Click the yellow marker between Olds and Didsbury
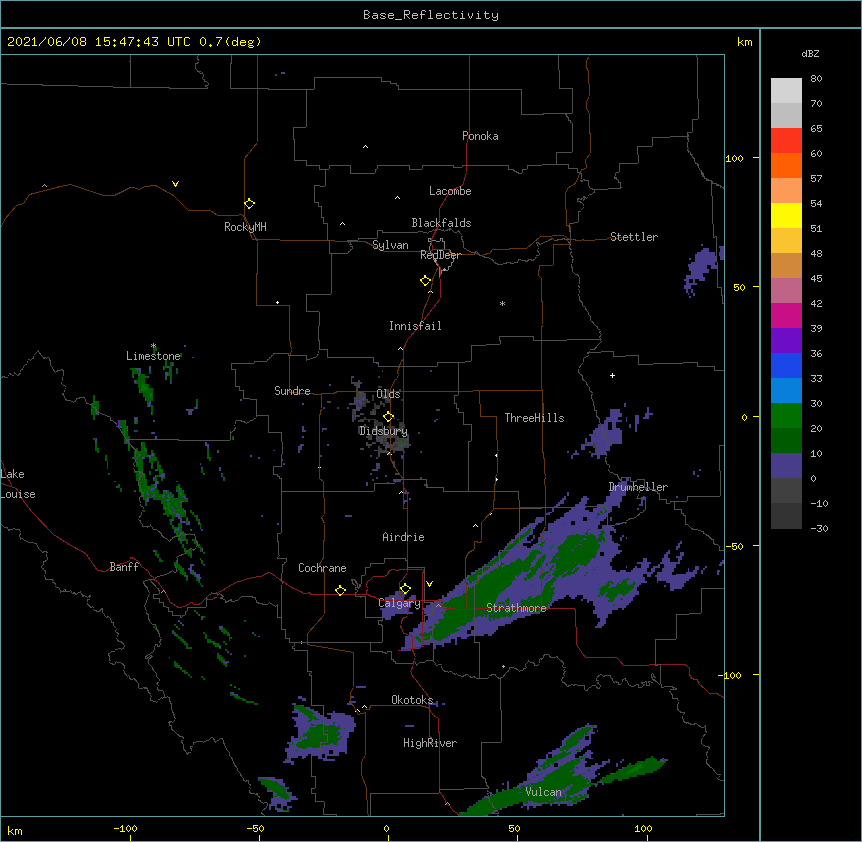The image size is (862, 842). [388, 417]
